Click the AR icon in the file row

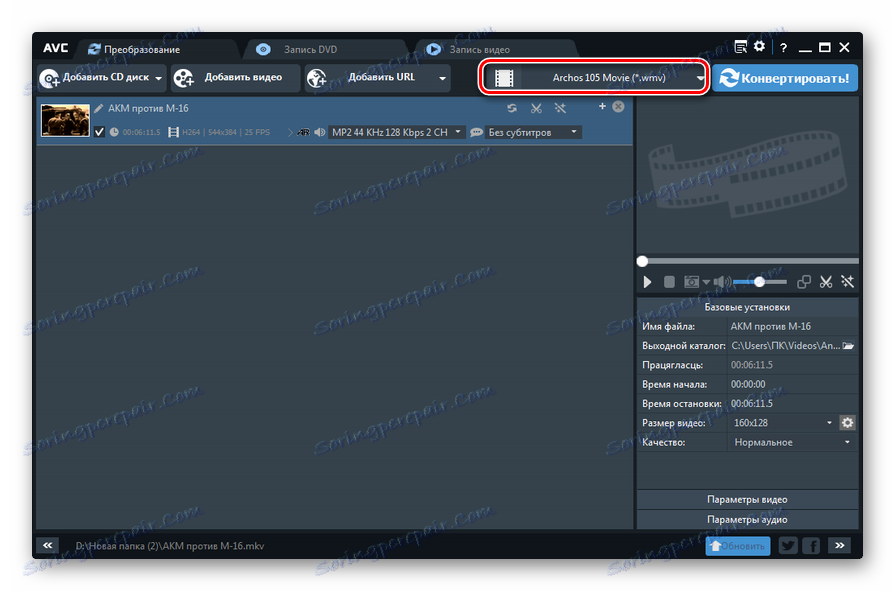(x=303, y=132)
